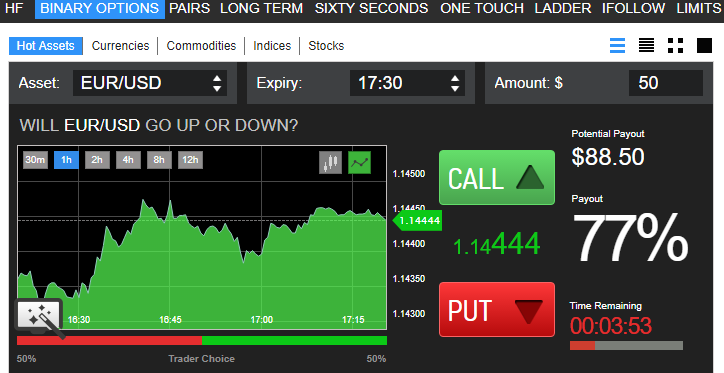Place a PUT trade
The width and height of the screenshot is (724, 373).
(x=497, y=309)
